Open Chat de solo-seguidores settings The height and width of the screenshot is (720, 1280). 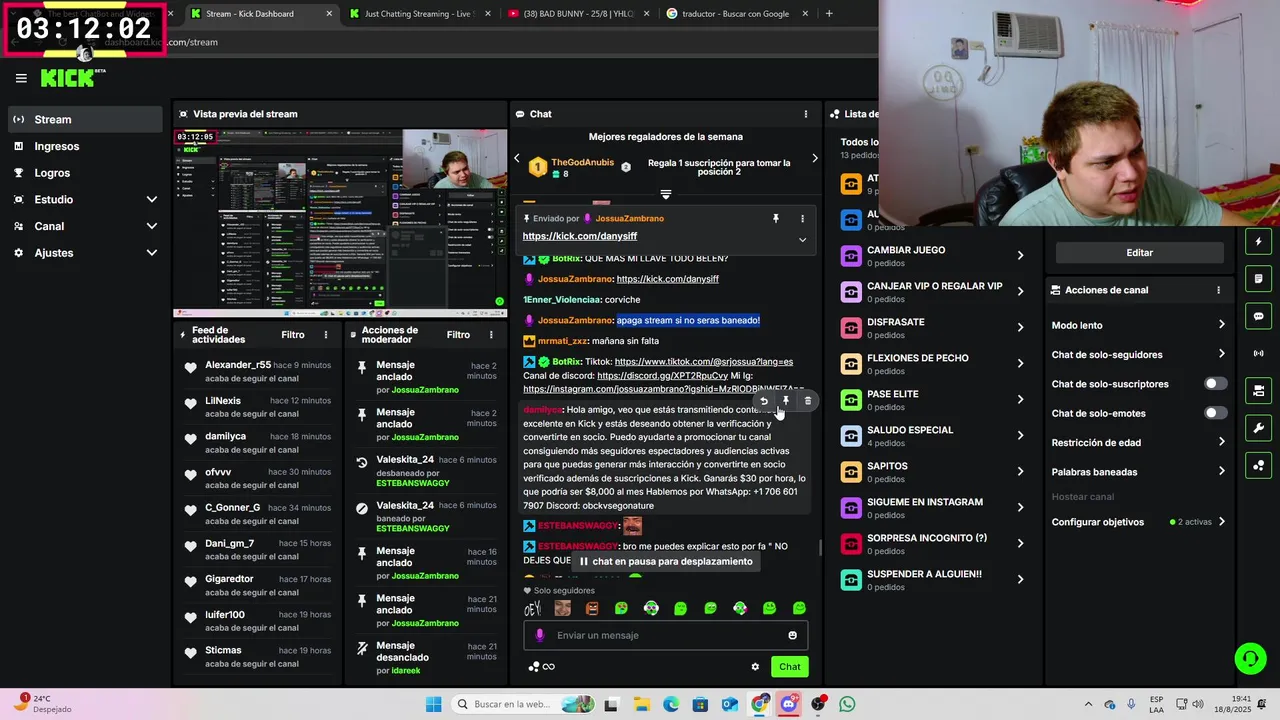click(1138, 354)
